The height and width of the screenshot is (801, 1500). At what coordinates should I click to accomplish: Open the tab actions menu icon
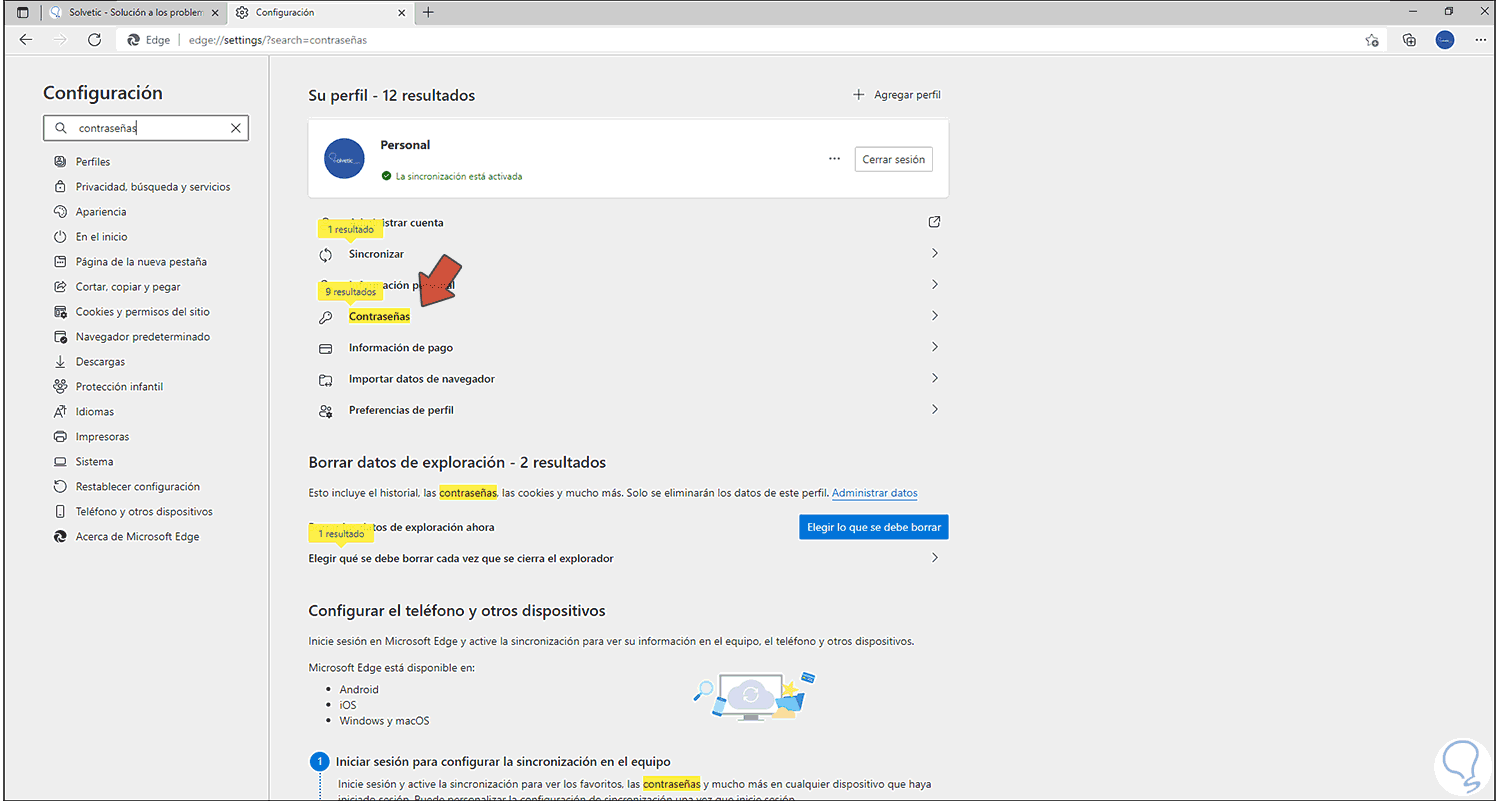point(23,12)
